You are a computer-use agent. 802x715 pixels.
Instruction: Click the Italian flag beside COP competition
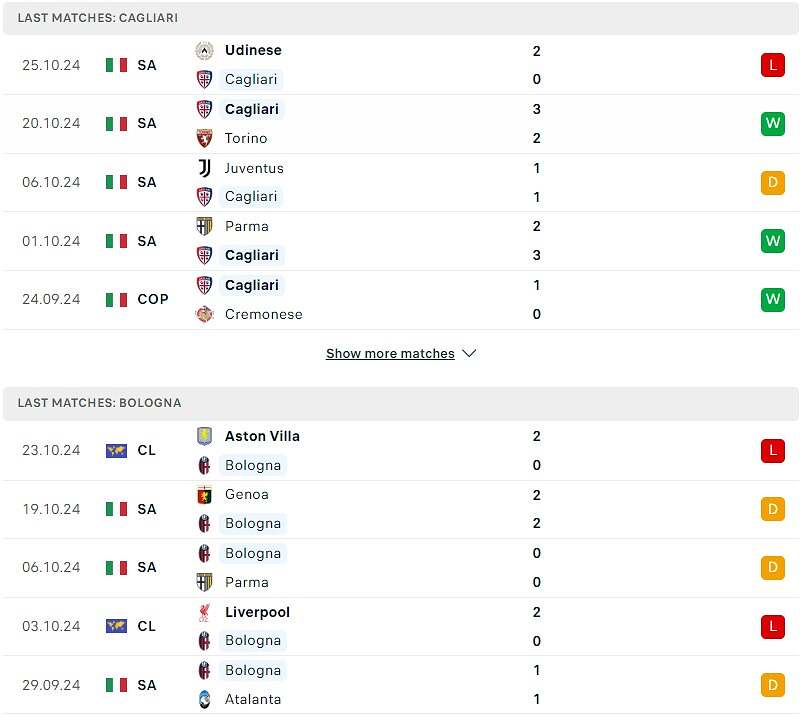point(116,299)
